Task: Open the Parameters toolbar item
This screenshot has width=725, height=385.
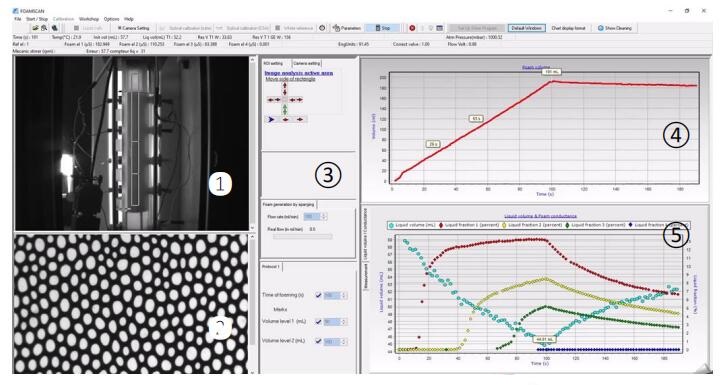Action: pos(347,28)
